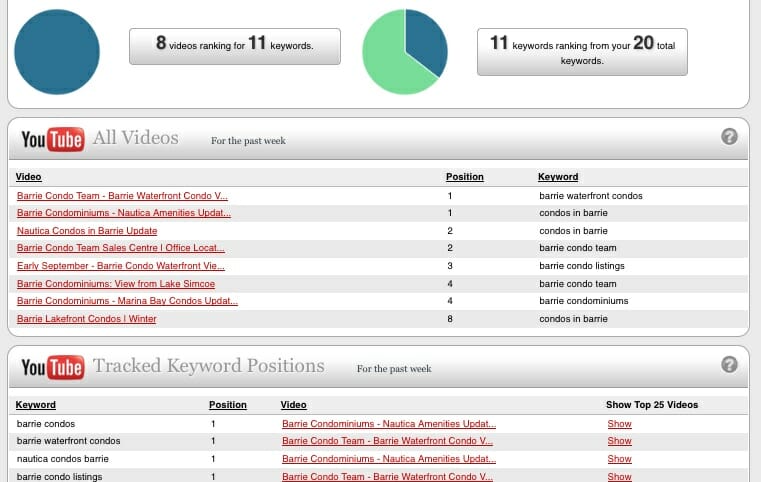This screenshot has height=482, width=761.
Task: Sort All Videos table by Video column
Action: click(x=28, y=177)
